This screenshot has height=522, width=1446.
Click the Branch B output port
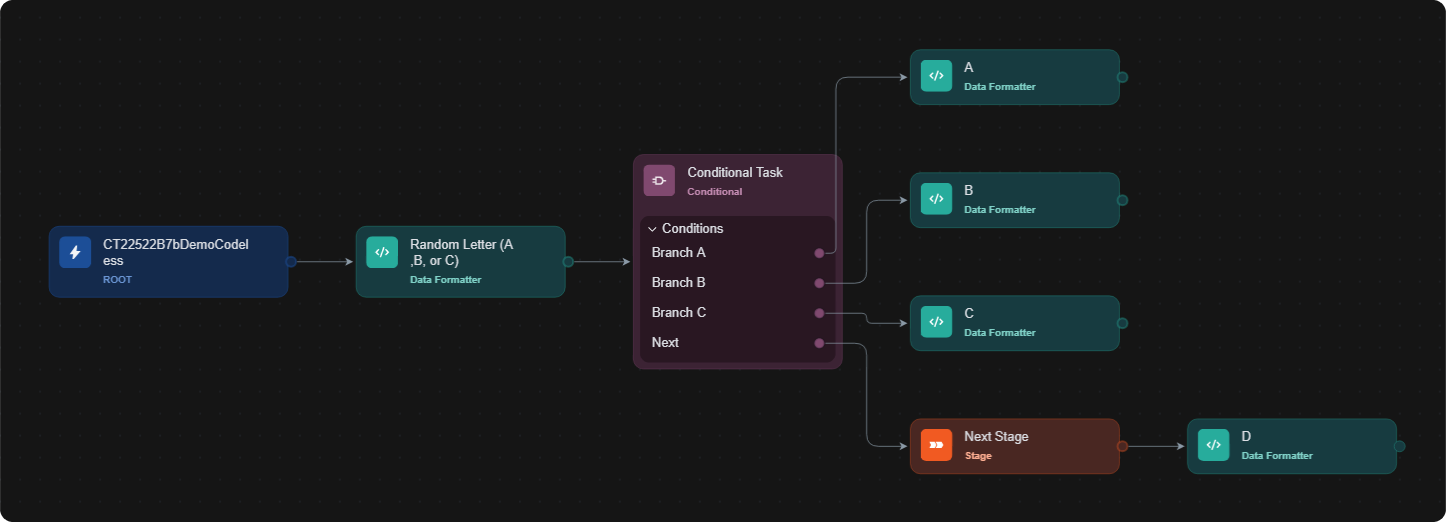[819, 283]
